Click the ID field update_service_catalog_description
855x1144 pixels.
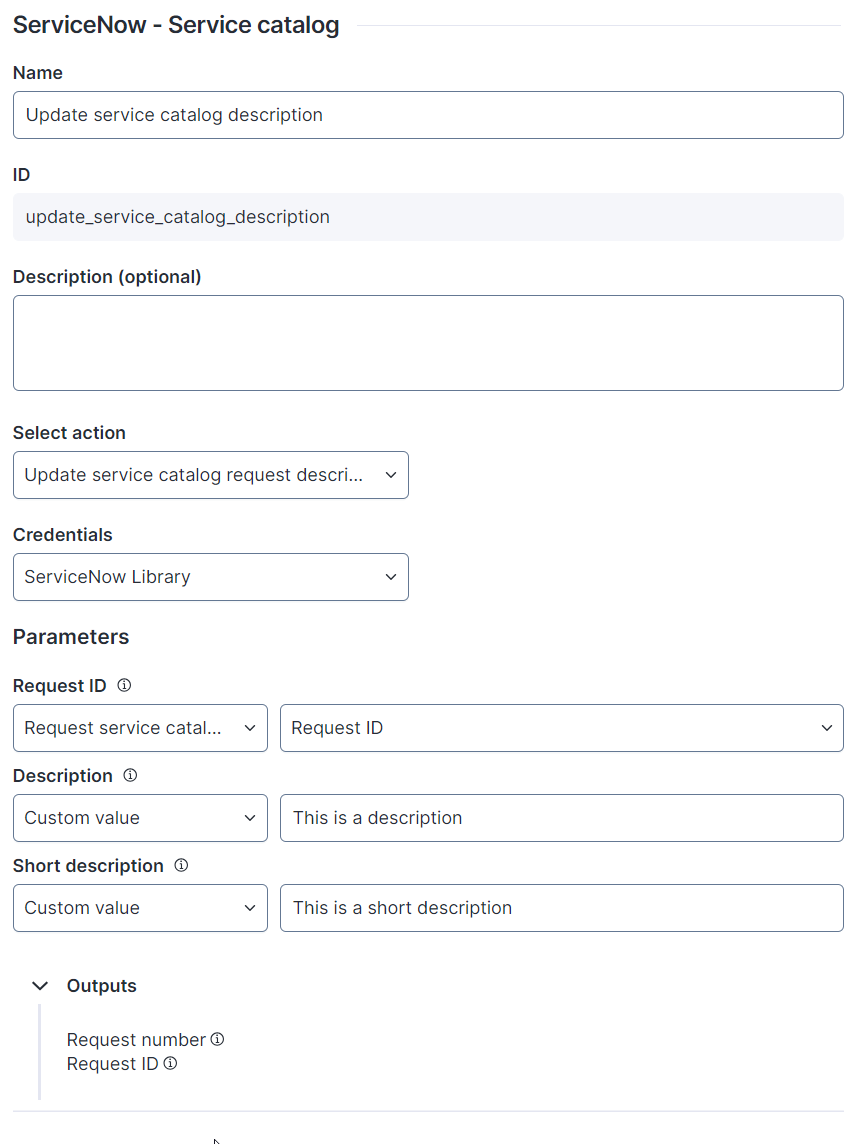[428, 217]
